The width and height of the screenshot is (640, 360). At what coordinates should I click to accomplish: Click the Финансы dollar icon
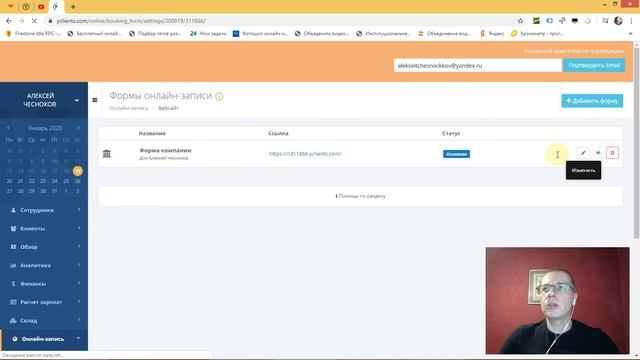pos(13,284)
